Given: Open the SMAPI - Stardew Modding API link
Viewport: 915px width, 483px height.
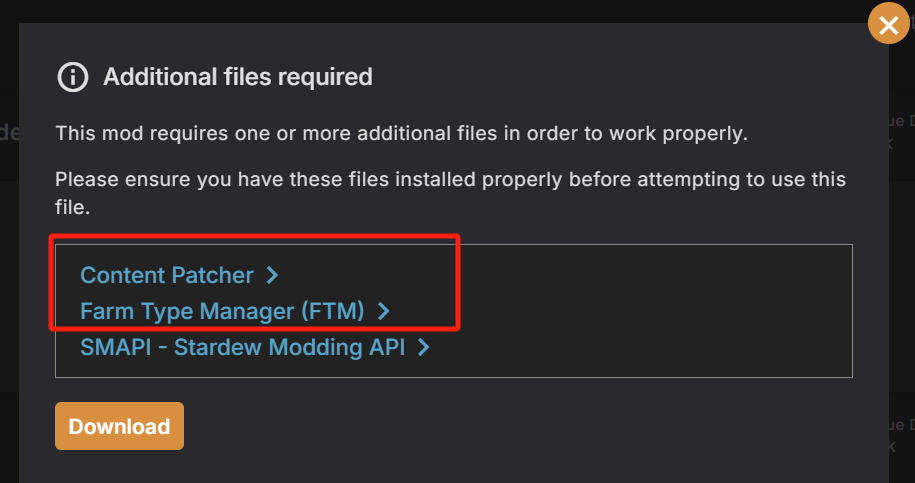Looking at the screenshot, I should pos(243,347).
